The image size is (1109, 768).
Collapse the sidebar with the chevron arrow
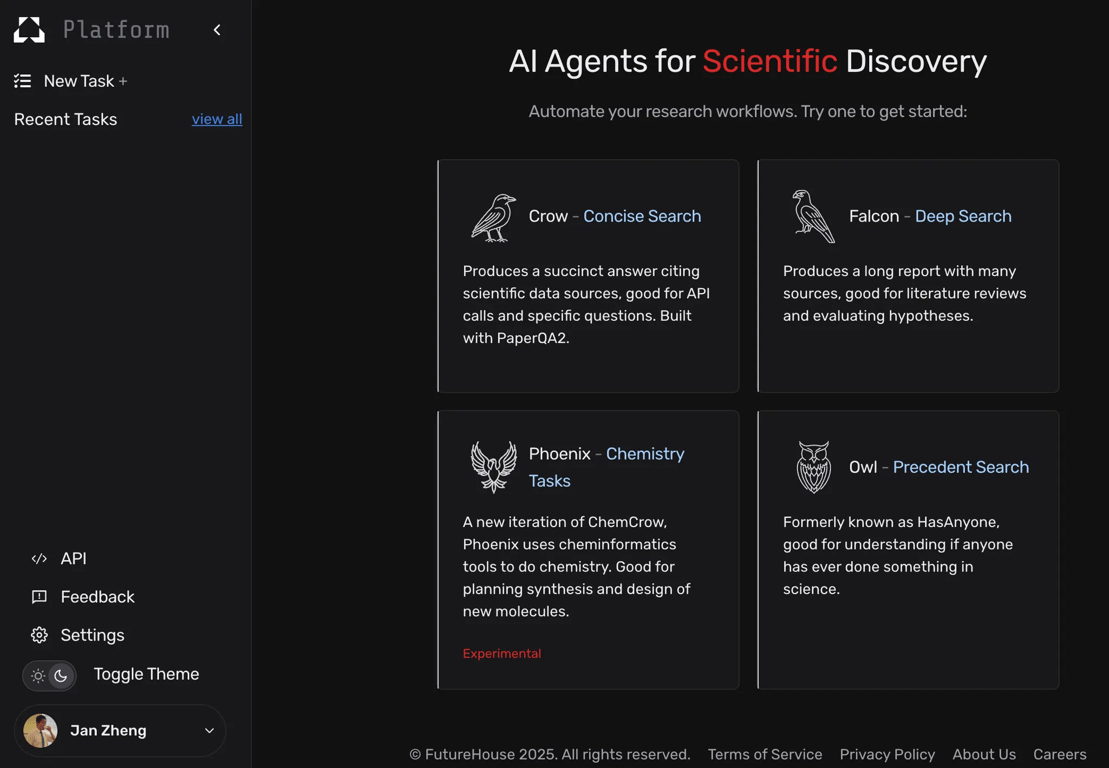click(x=217, y=30)
